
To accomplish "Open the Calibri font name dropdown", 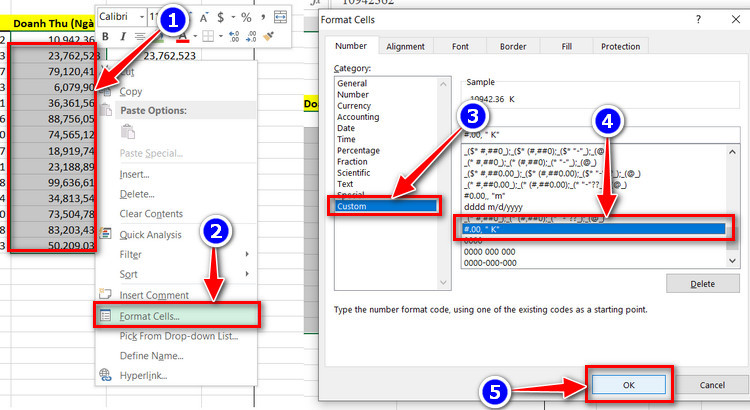I will coord(142,17).
